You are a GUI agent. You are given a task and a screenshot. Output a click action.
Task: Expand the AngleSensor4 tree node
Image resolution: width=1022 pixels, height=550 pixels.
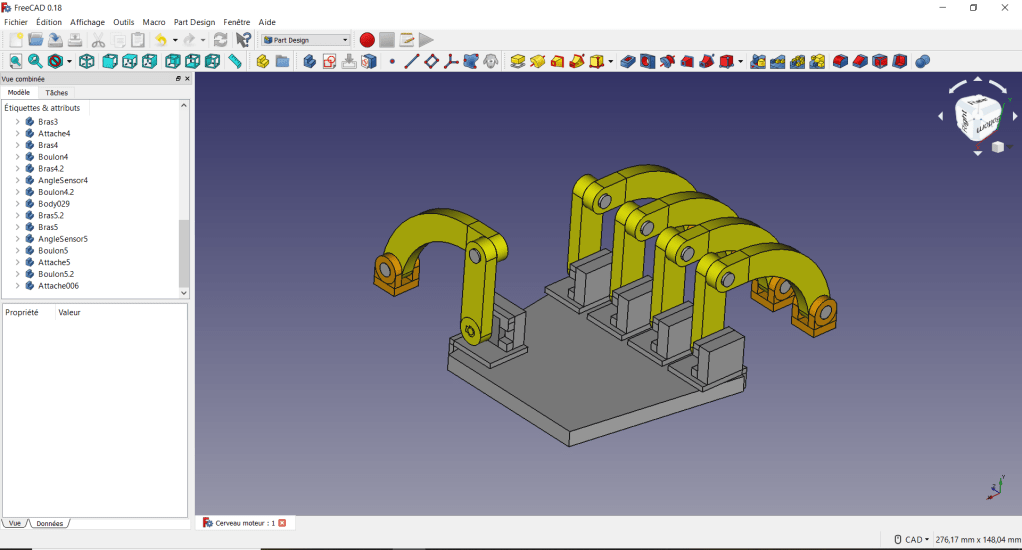coord(17,181)
